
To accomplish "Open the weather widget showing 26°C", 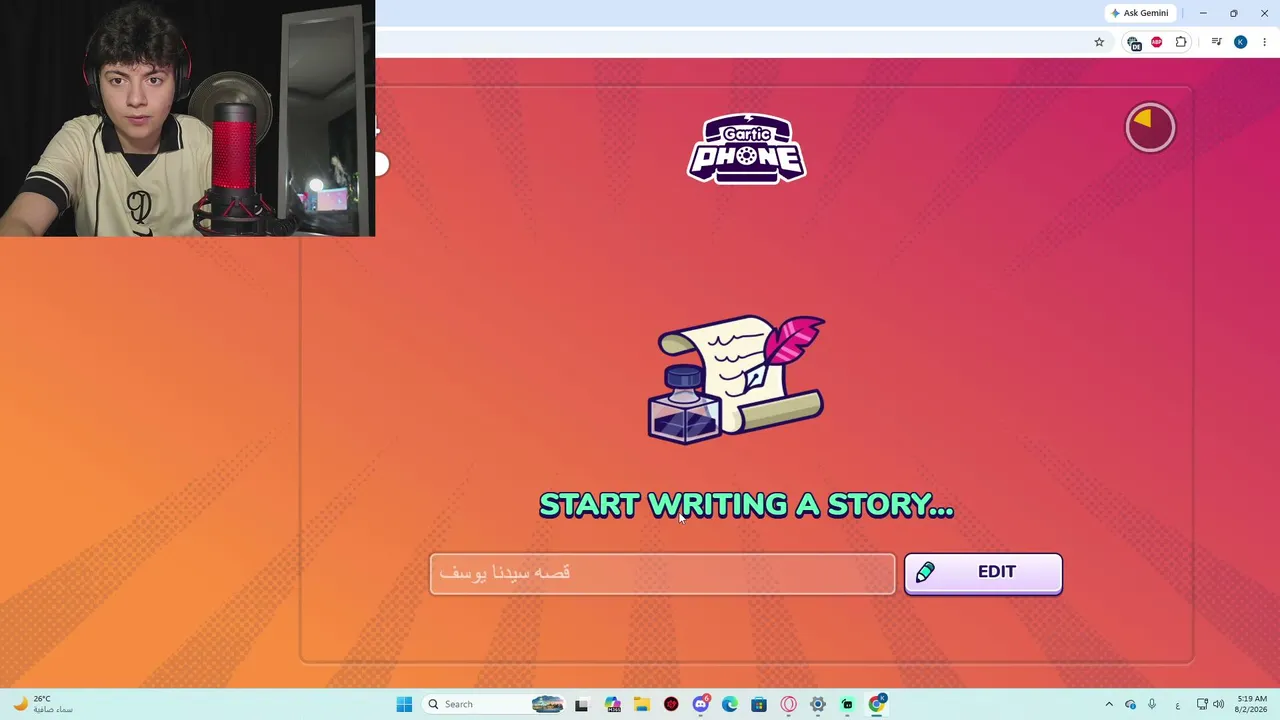I will tap(43, 704).
